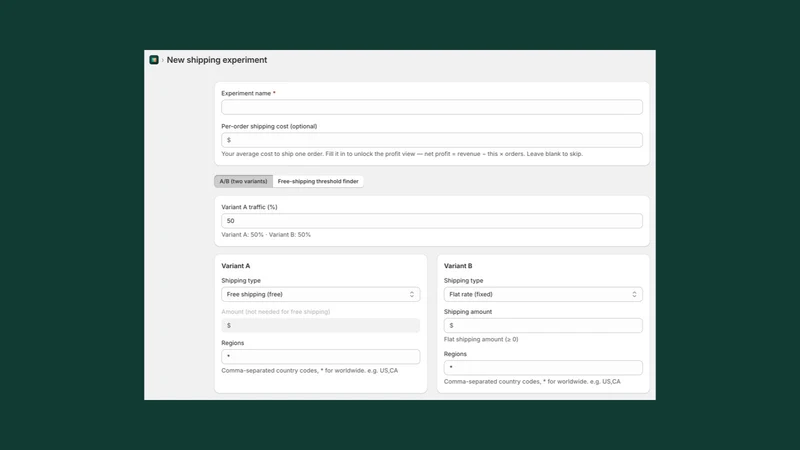The height and width of the screenshot is (450, 800).
Task: Click 'Amount (not needed for free shipping)' label
Action: [276, 312]
